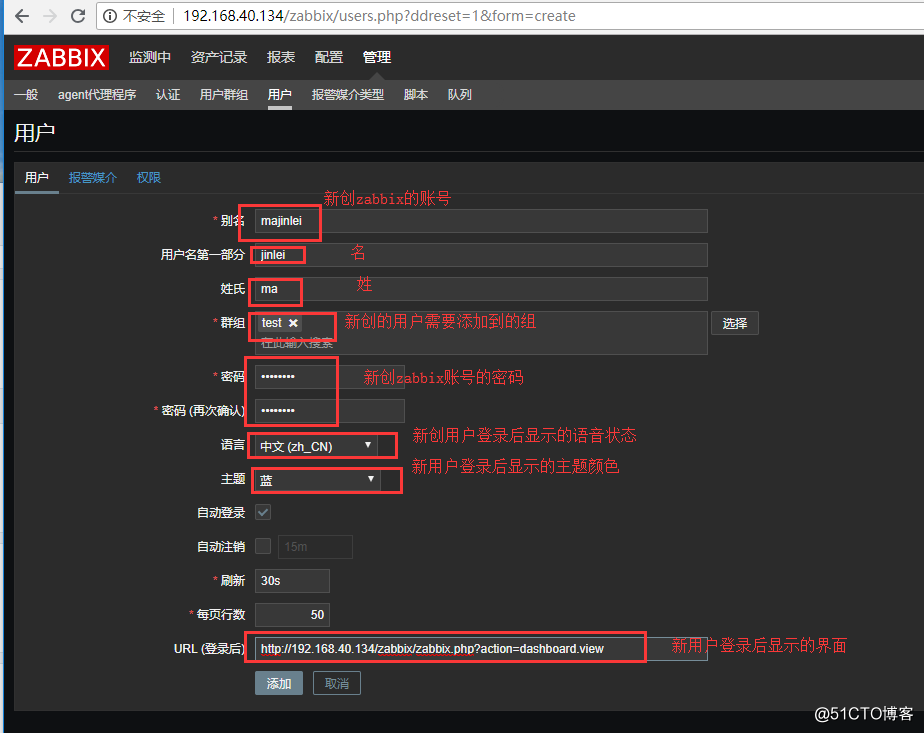Click the 用户名第一部分 field with jinlei

tap(481, 255)
